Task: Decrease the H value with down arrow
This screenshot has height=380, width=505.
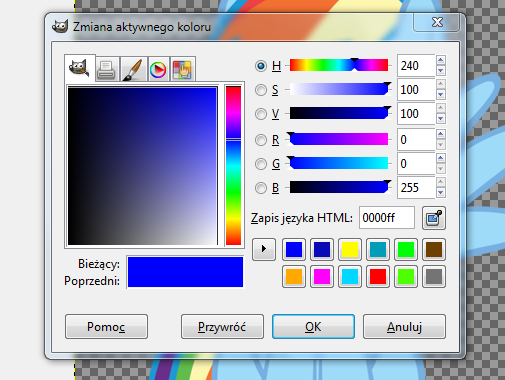Action: (441, 71)
